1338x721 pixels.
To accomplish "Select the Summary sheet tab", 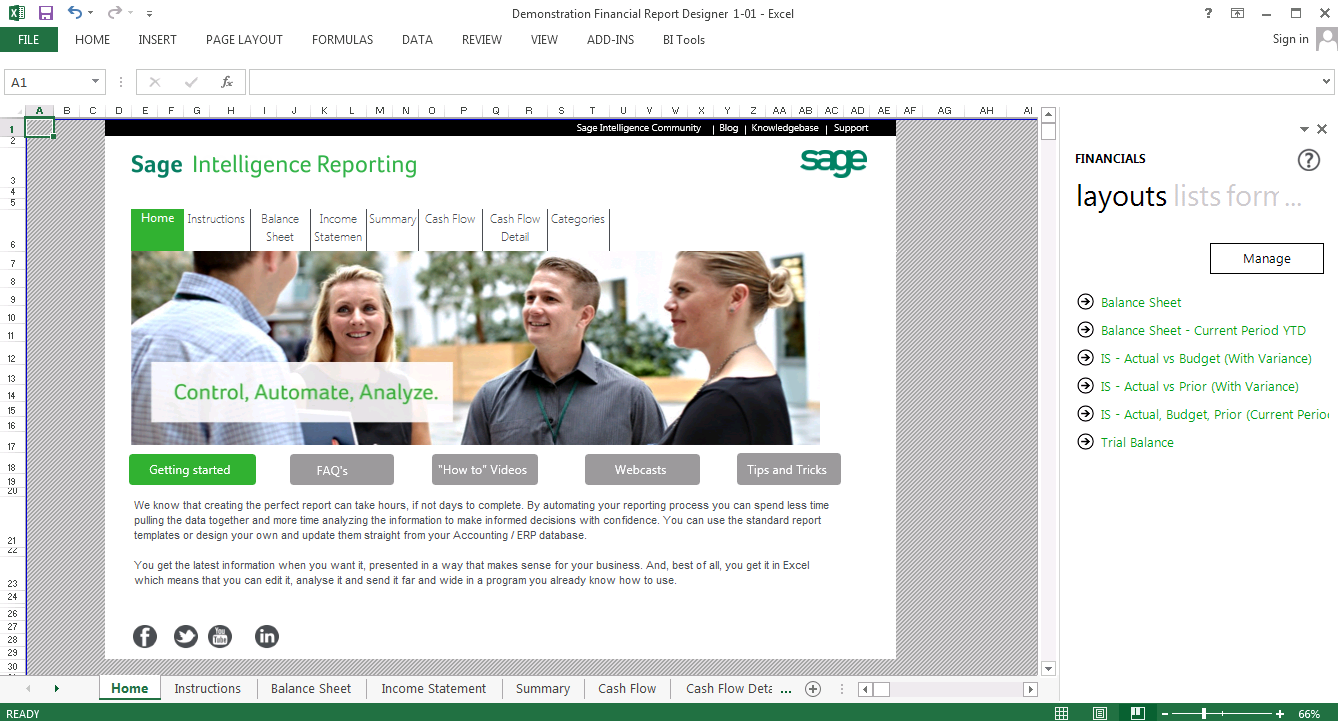I will click(x=542, y=688).
